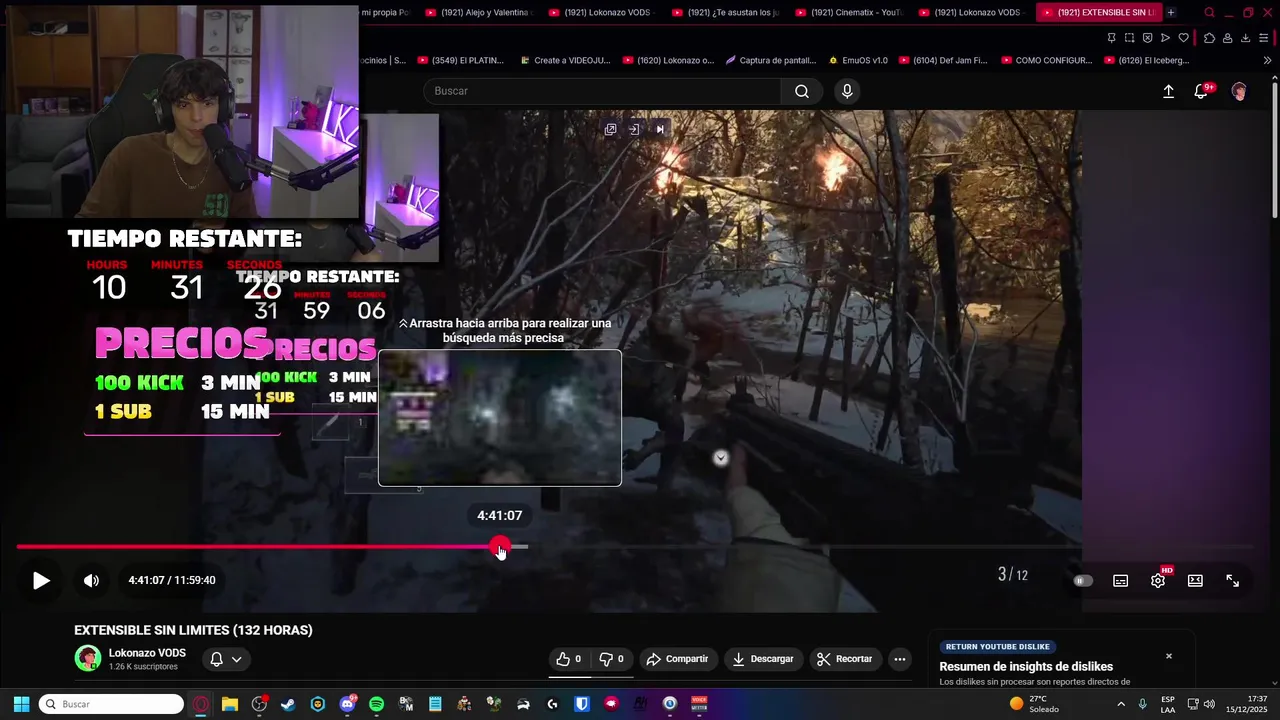Viewport: 1280px width, 720px height.
Task: Open Spotify from the taskbar
Action: point(376,704)
